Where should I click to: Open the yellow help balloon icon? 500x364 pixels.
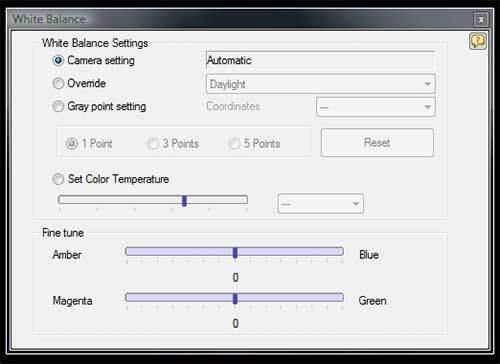(478, 41)
